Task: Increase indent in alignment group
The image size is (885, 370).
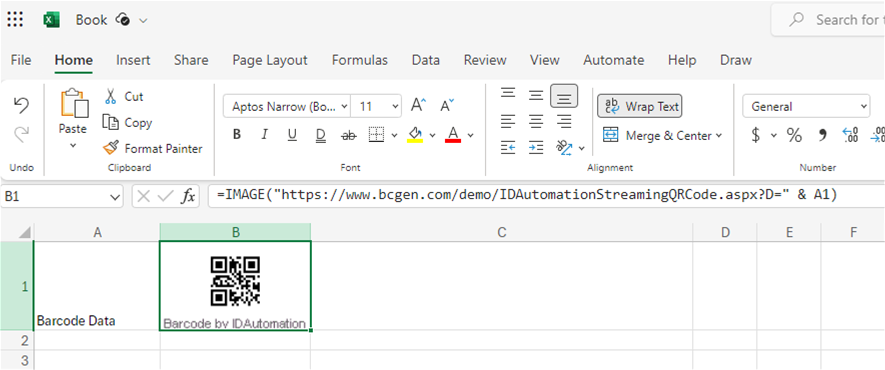Action: [536, 148]
